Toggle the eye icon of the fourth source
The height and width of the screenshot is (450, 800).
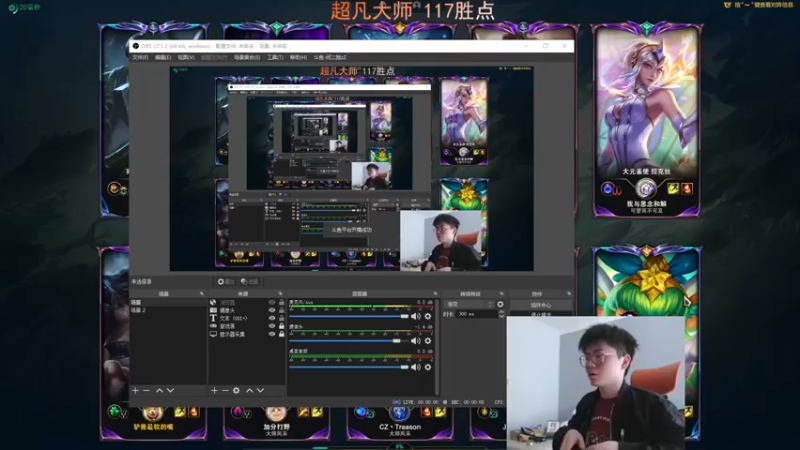(x=271, y=326)
